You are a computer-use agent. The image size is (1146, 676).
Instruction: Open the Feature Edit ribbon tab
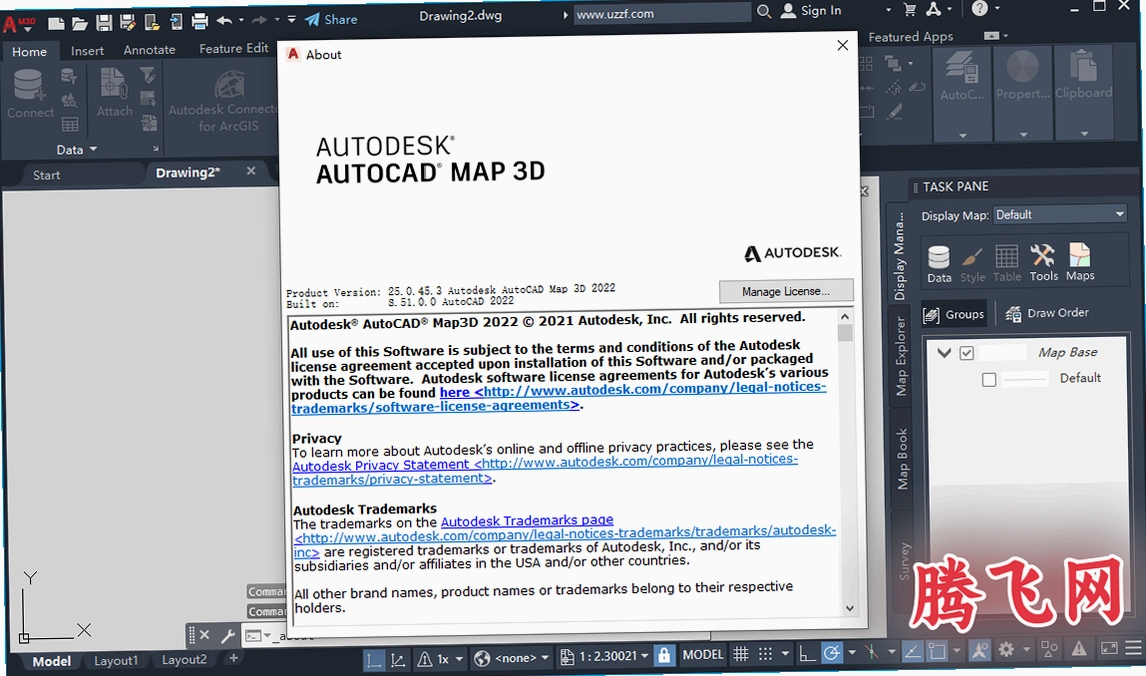pyautogui.click(x=233, y=48)
